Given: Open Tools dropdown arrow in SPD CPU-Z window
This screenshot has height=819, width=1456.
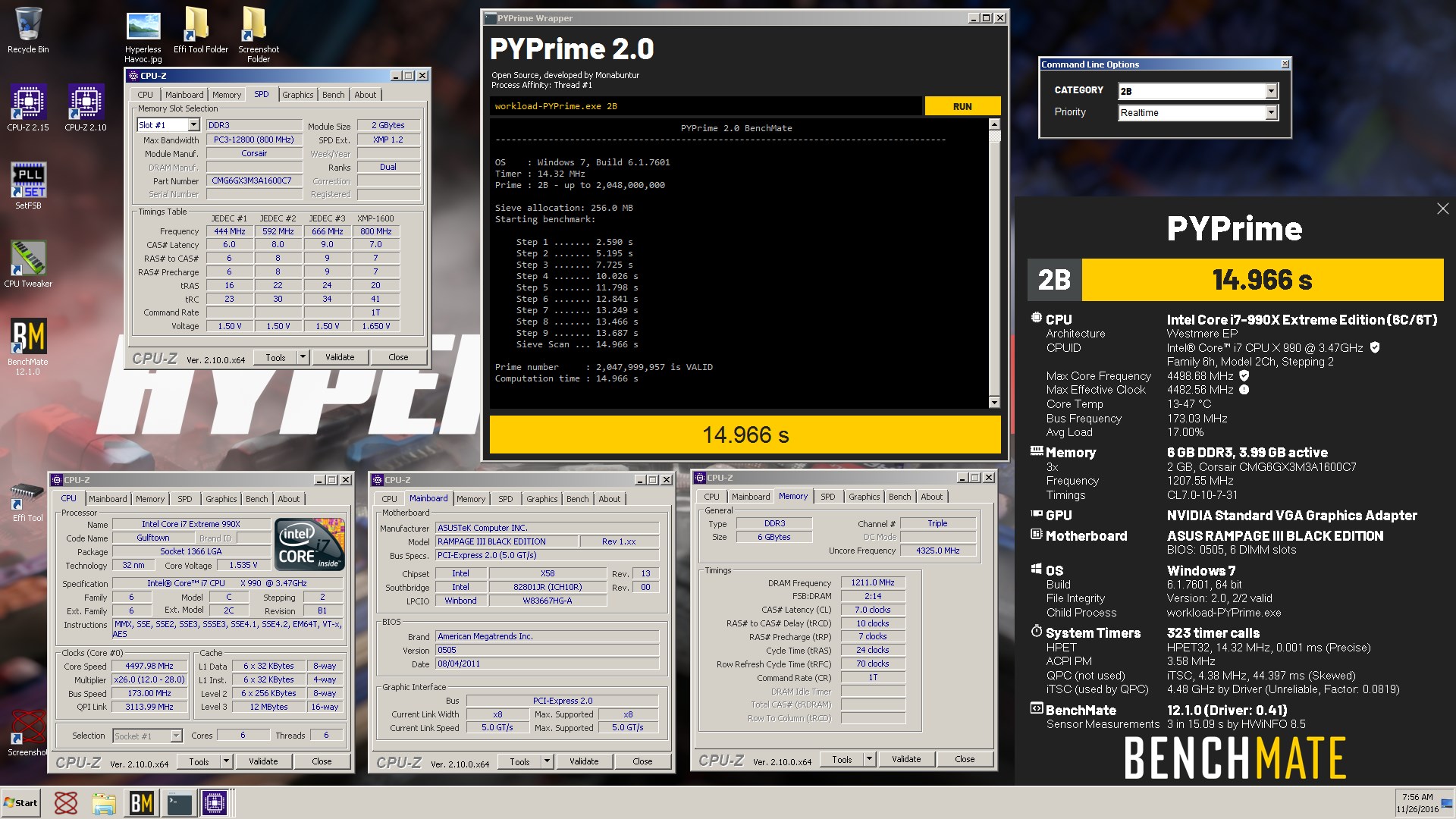Looking at the screenshot, I should click(303, 357).
